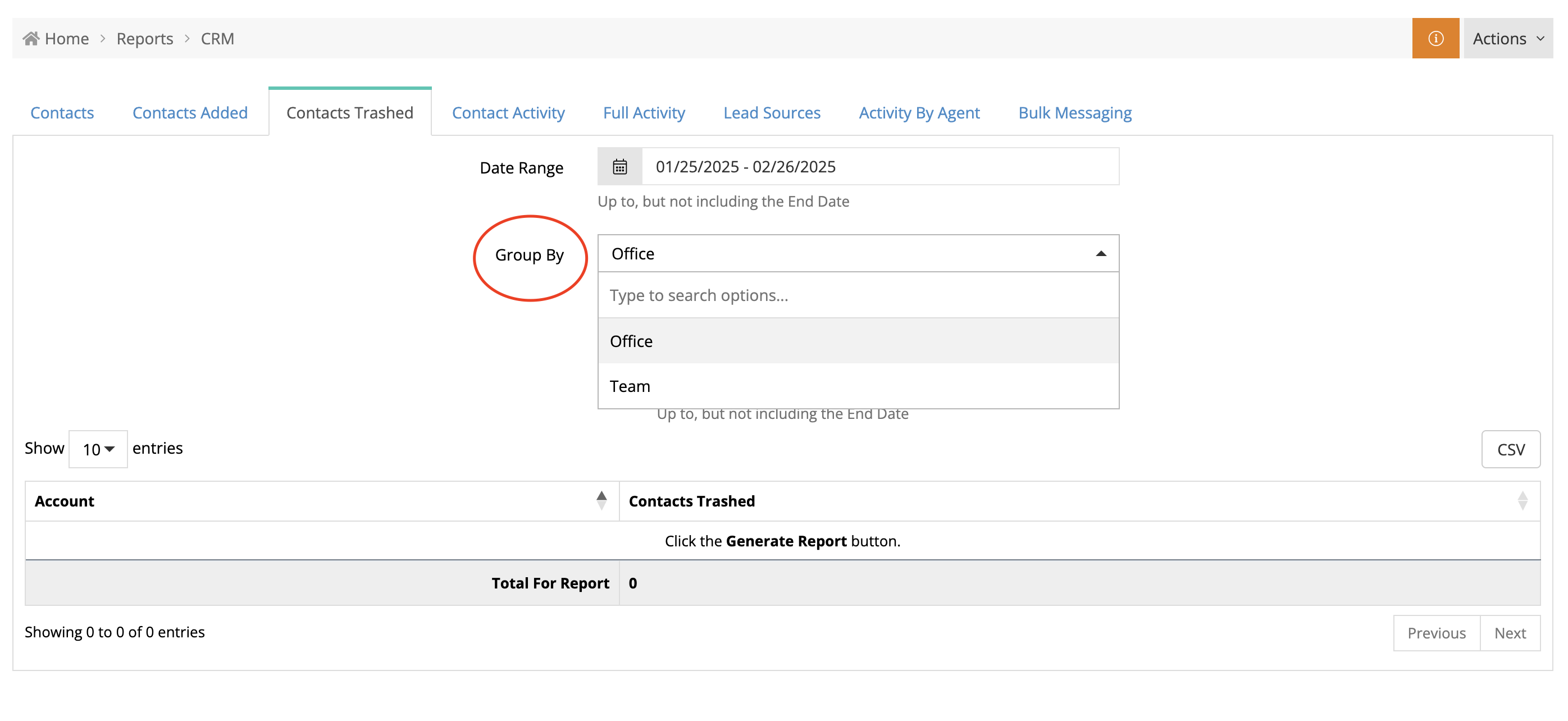Click the Home icon in breadcrumb

click(31, 38)
